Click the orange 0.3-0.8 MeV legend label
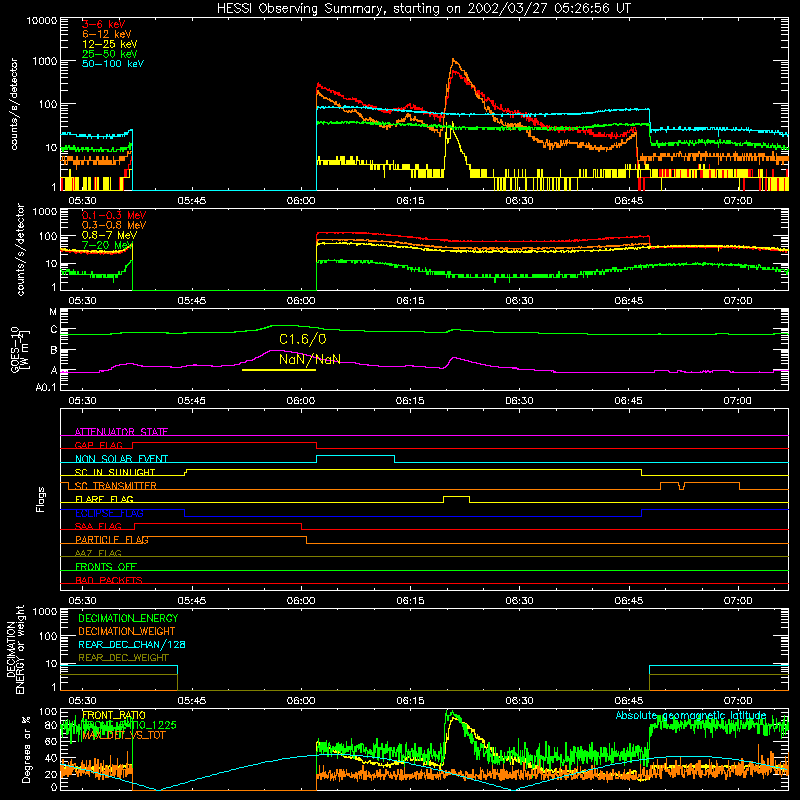The height and width of the screenshot is (800, 800). (114, 225)
